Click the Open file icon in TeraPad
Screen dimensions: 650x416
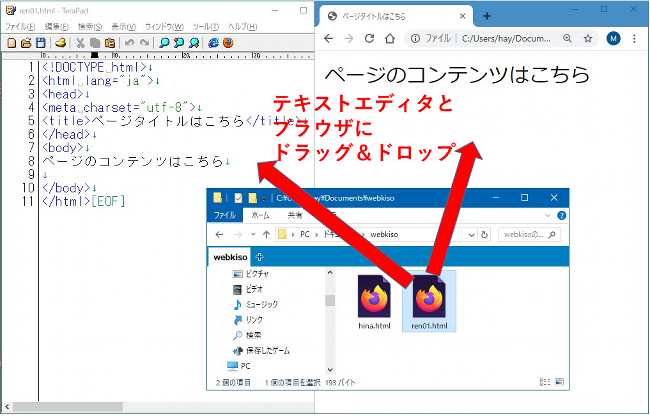pos(26,43)
